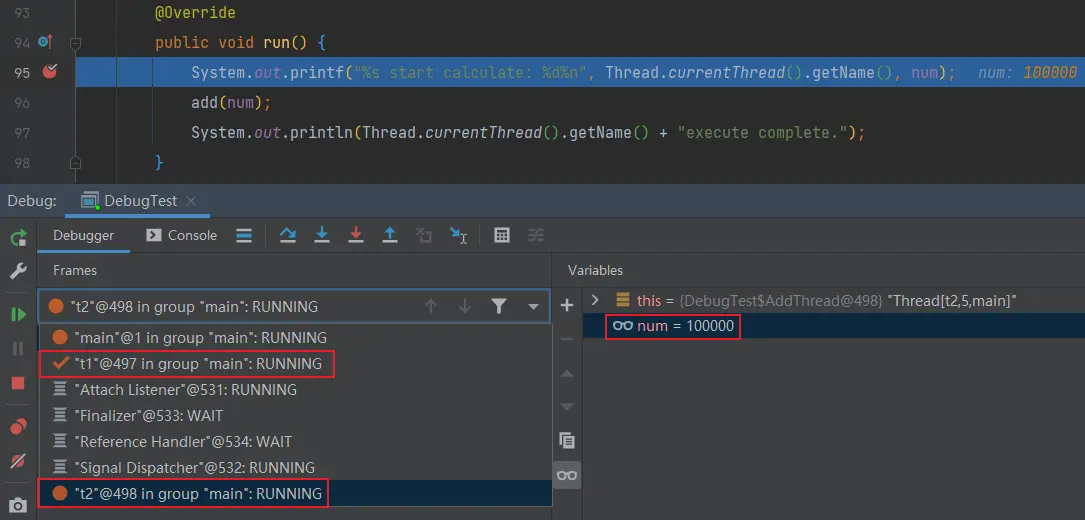Select "Finalizer"@533 WAIT thread
Screen dimensions: 1085x520
coord(295,416)
